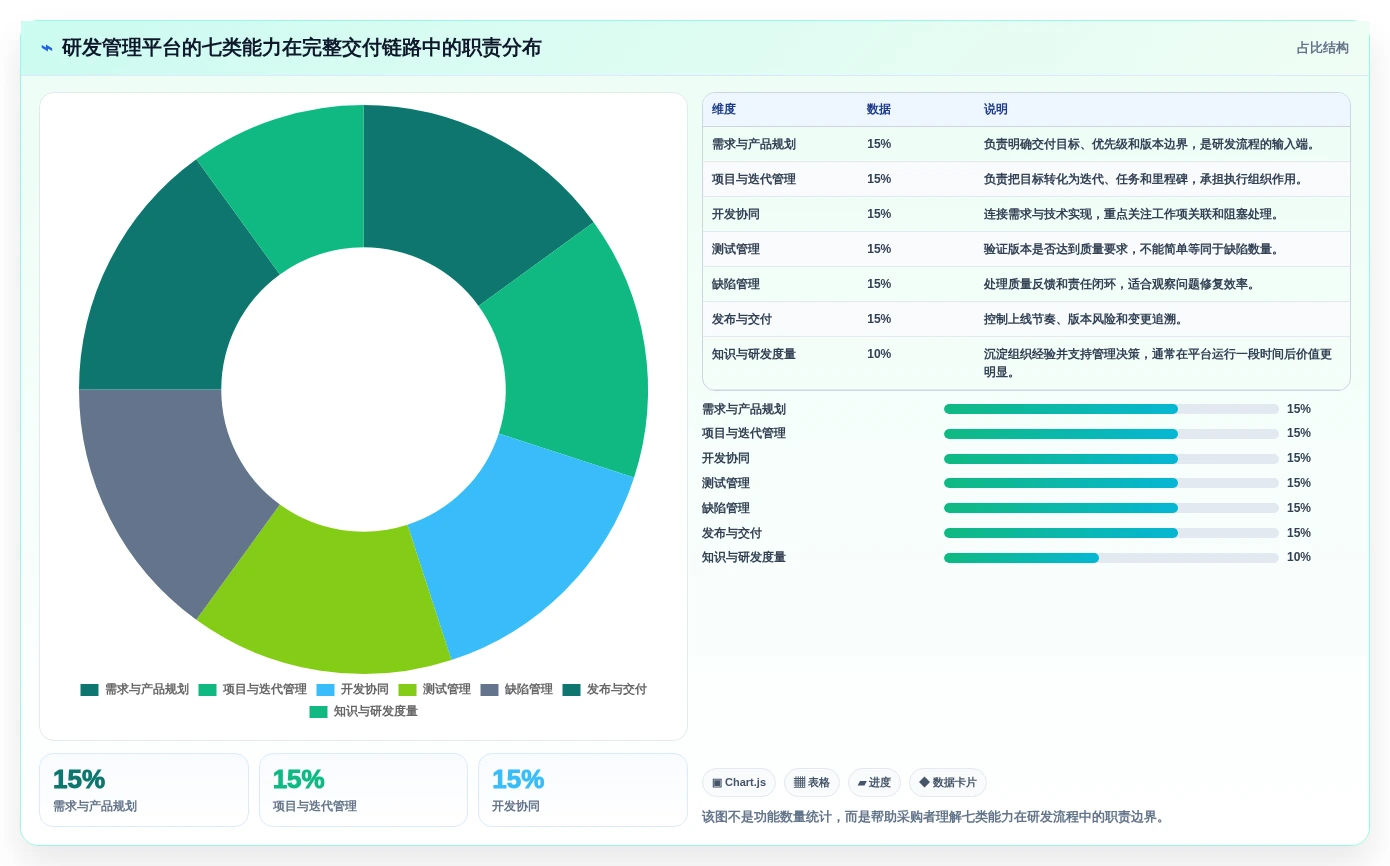Click the 进度 tag chip
This screenshot has width=1390, height=866.
click(x=874, y=783)
